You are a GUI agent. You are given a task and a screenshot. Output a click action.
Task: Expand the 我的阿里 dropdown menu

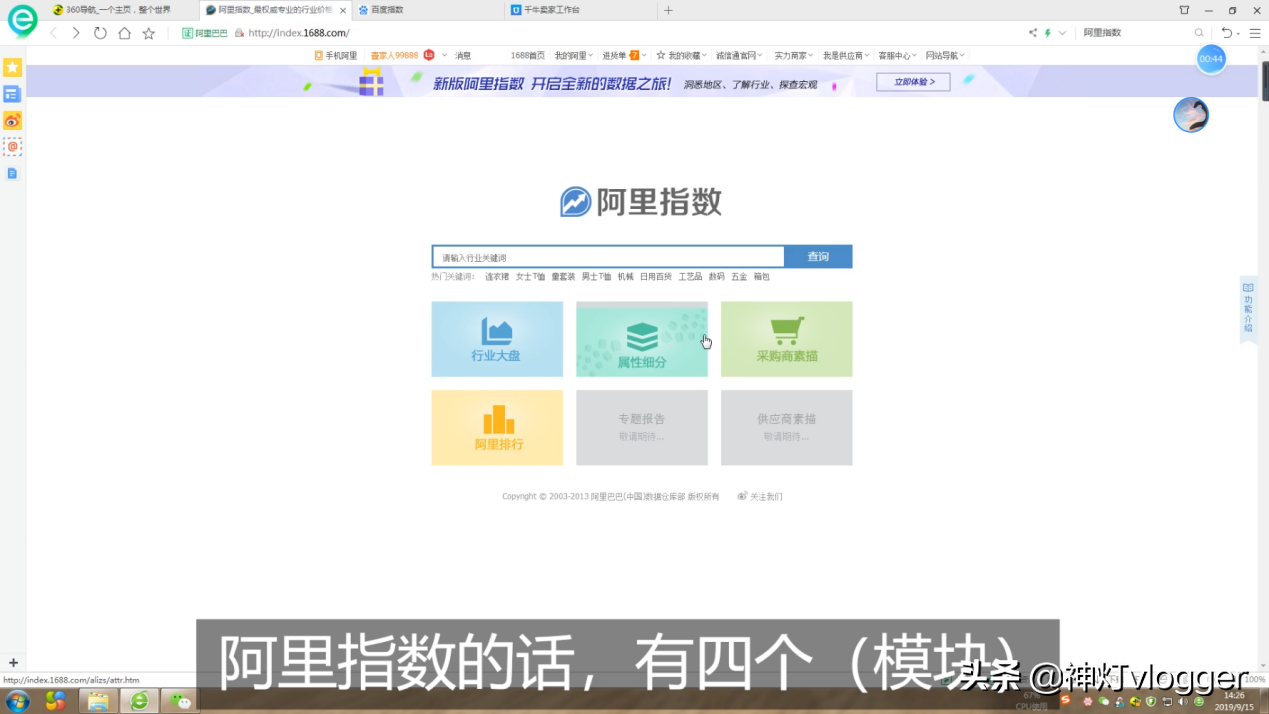[574, 56]
